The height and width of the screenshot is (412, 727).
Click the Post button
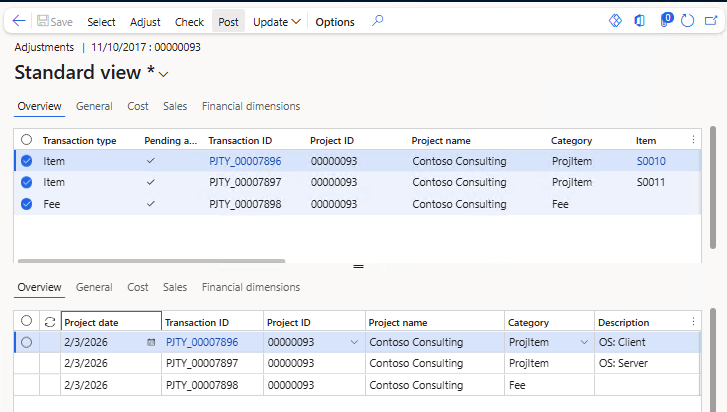pos(228,21)
